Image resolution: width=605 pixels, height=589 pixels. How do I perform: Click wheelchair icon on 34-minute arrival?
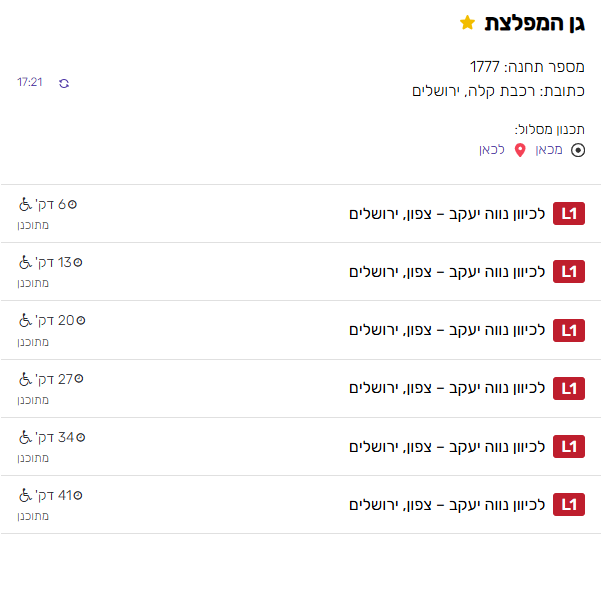pyautogui.click(x=26, y=437)
